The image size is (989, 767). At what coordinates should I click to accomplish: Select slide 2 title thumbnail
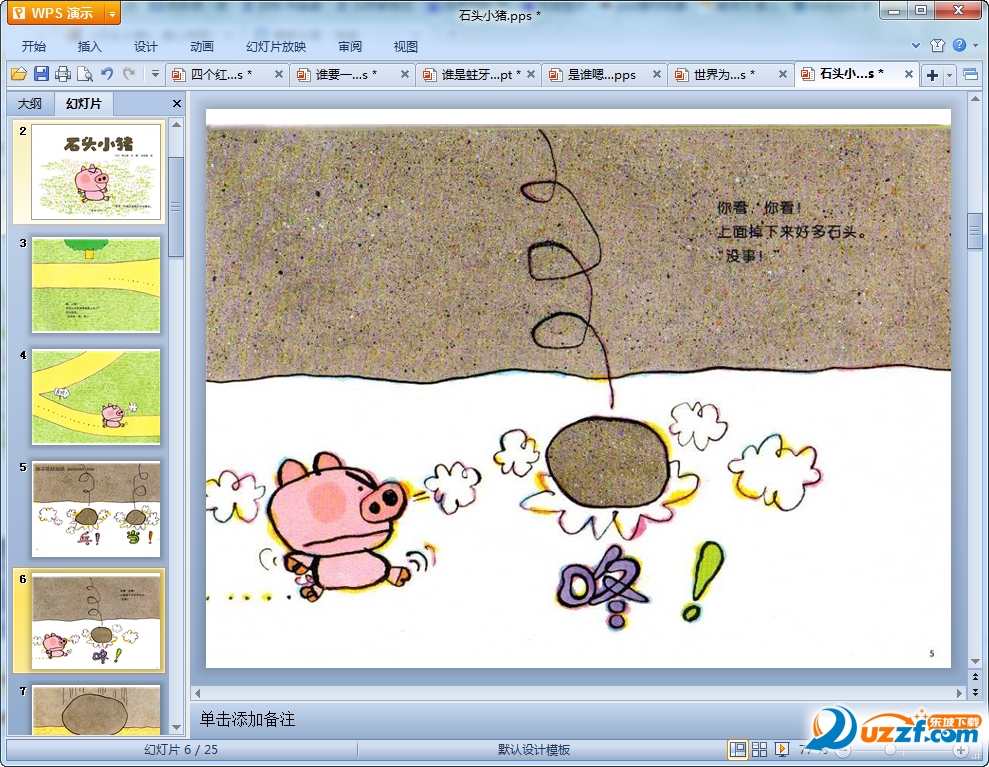point(96,172)
